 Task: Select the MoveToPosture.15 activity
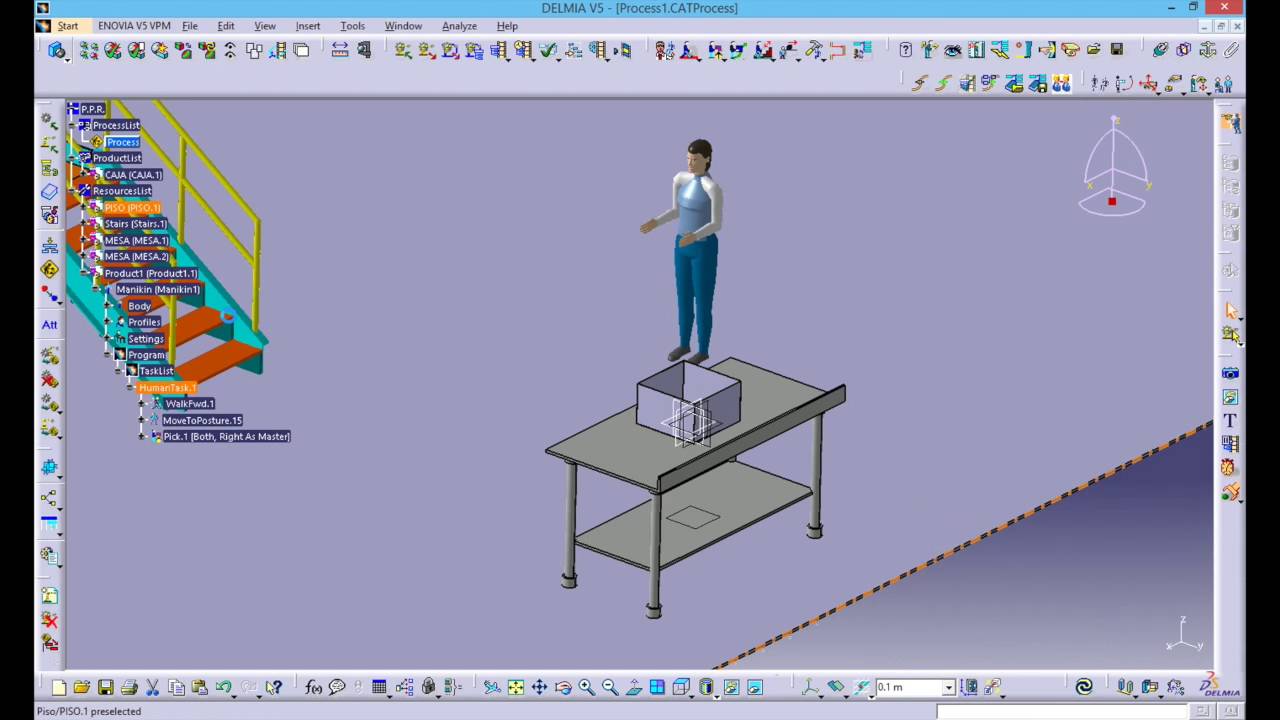pyautogui.click(x=202, y=421)
